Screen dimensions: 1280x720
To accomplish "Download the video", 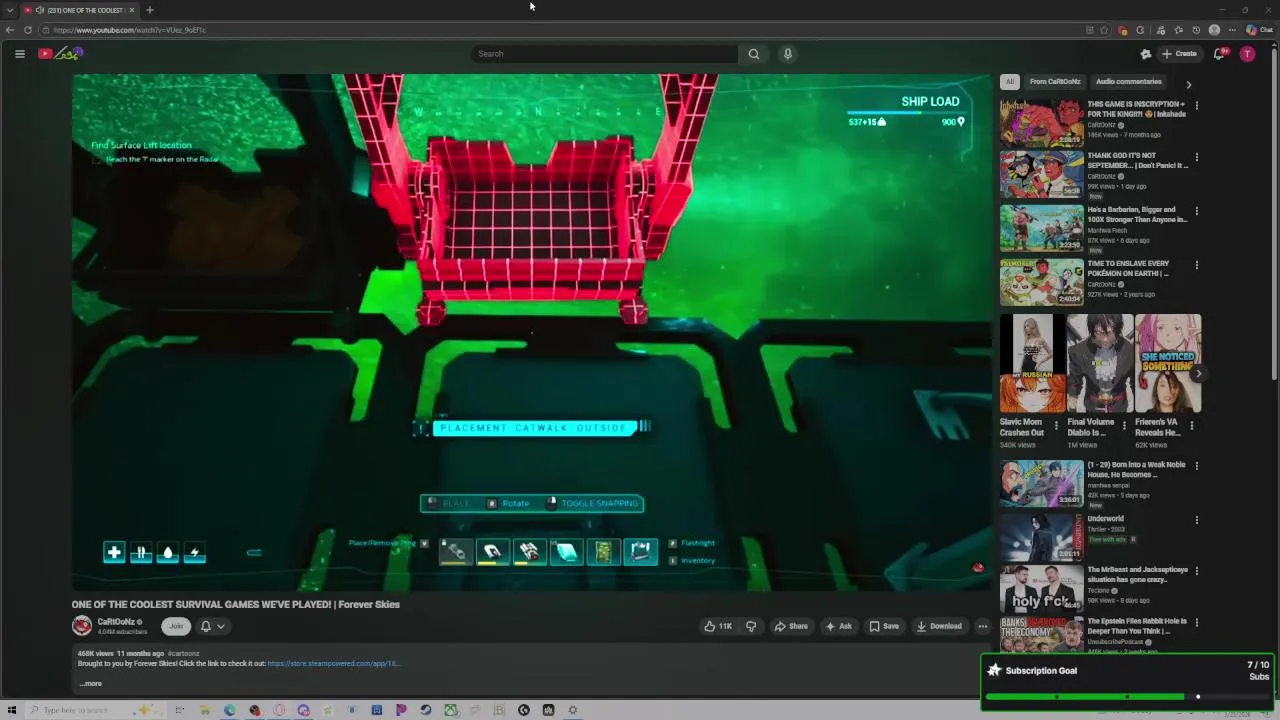I will (939, 626).
